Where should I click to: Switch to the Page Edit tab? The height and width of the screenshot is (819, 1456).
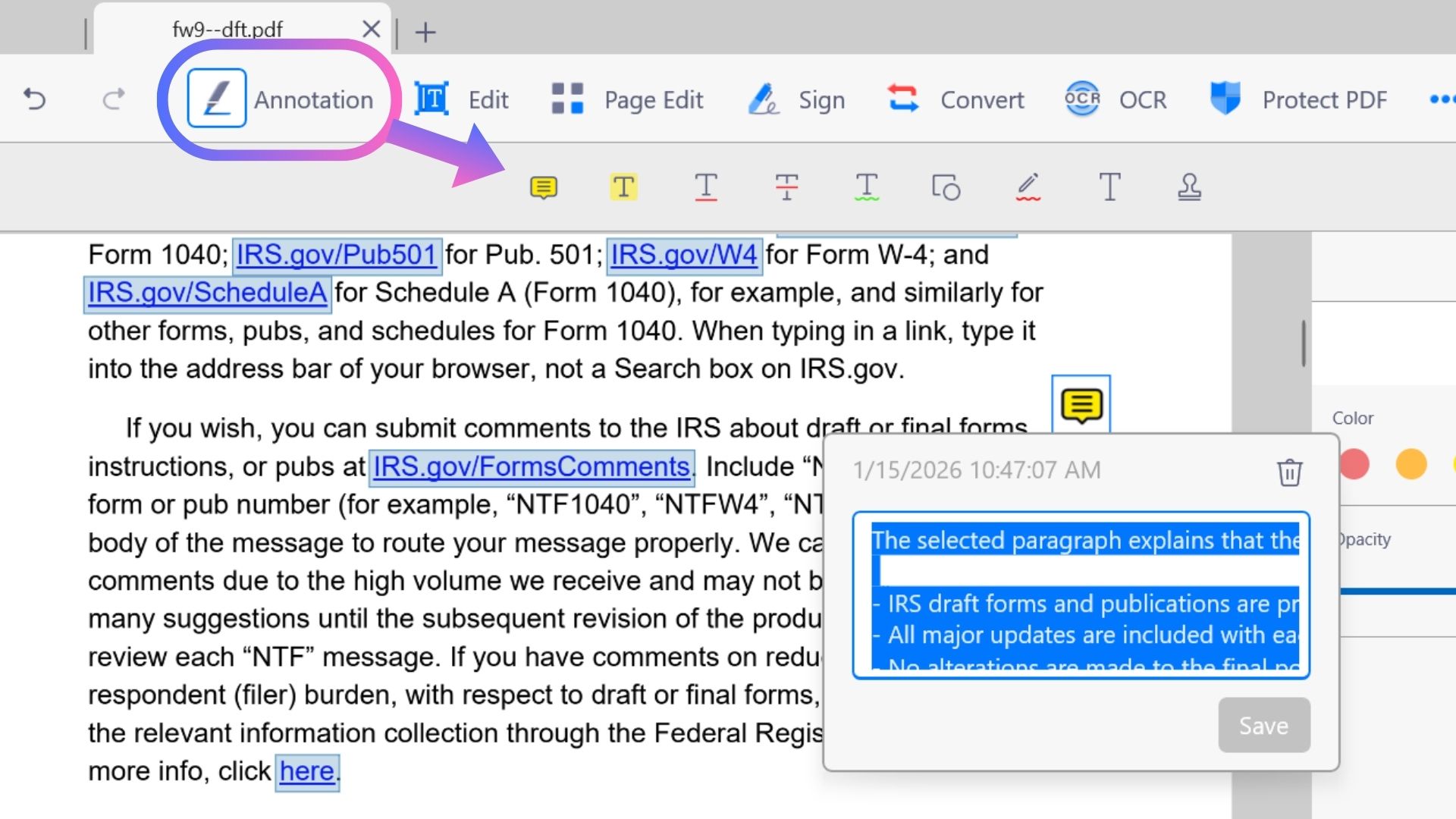[x=627, y=99]
